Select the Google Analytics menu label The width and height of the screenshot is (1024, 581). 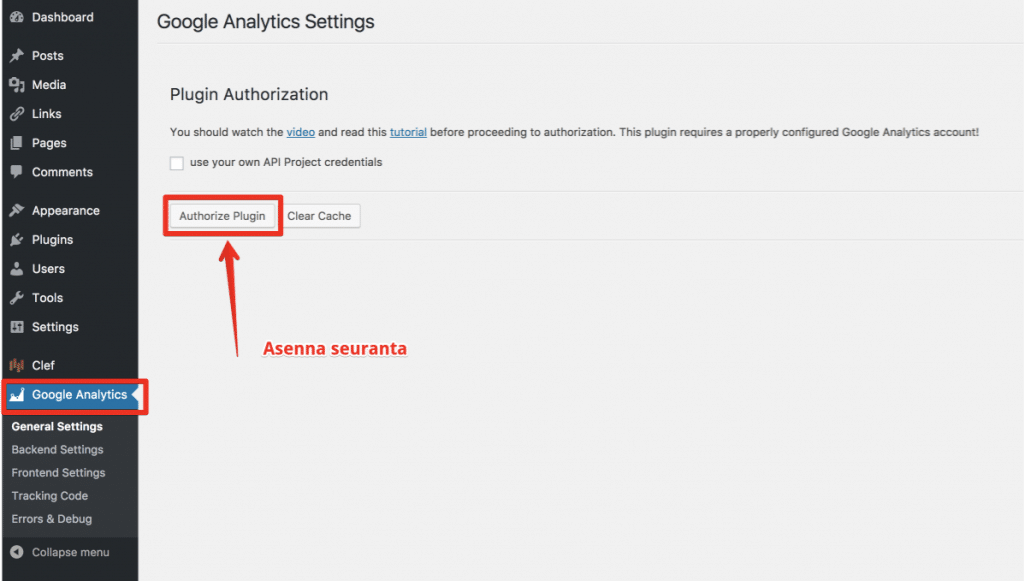pyautogui.click(x=79, y=394)
